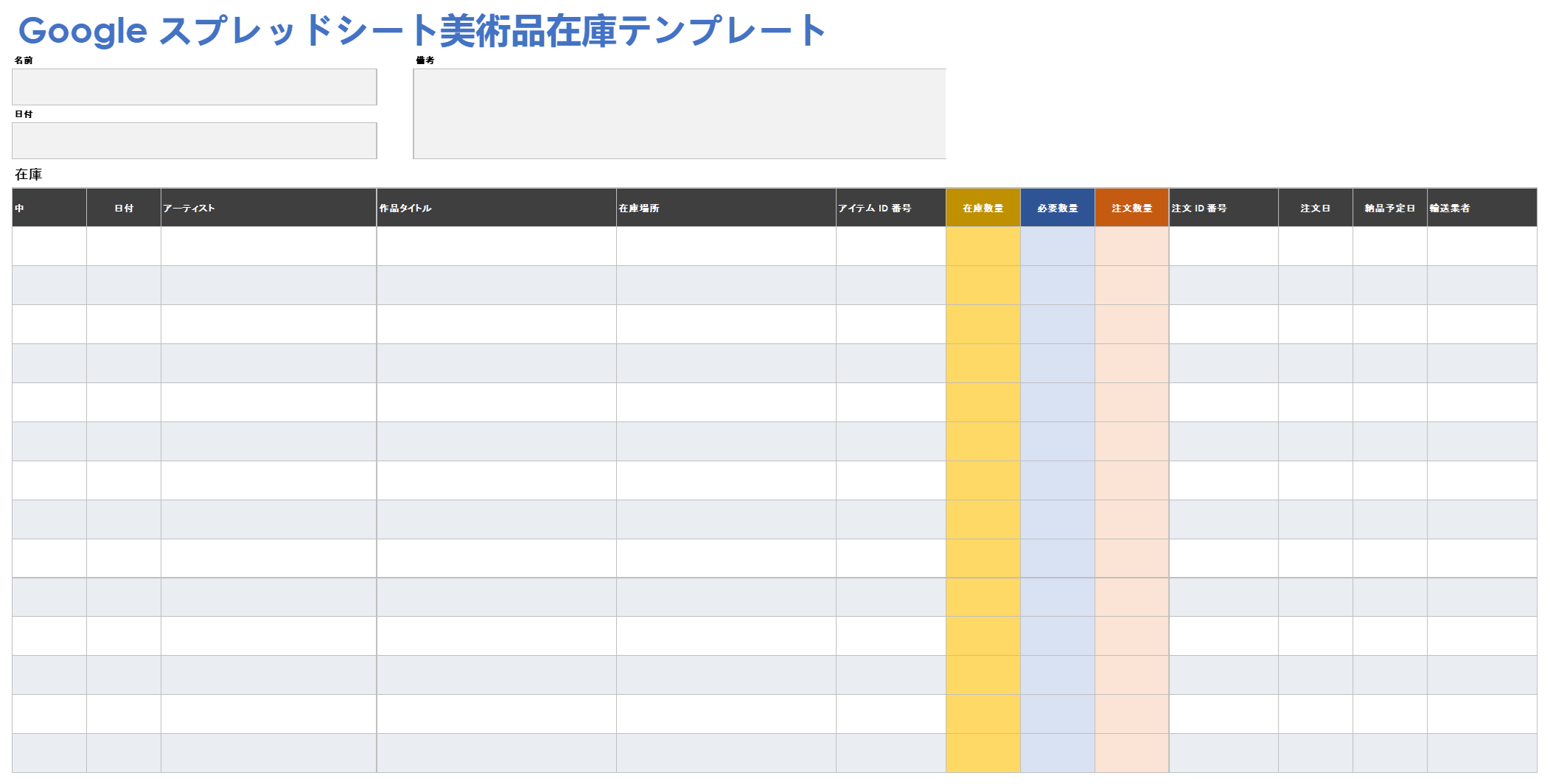Click the Google スプレッドシート美術品在庫テンプレート title

click(422, 31)
